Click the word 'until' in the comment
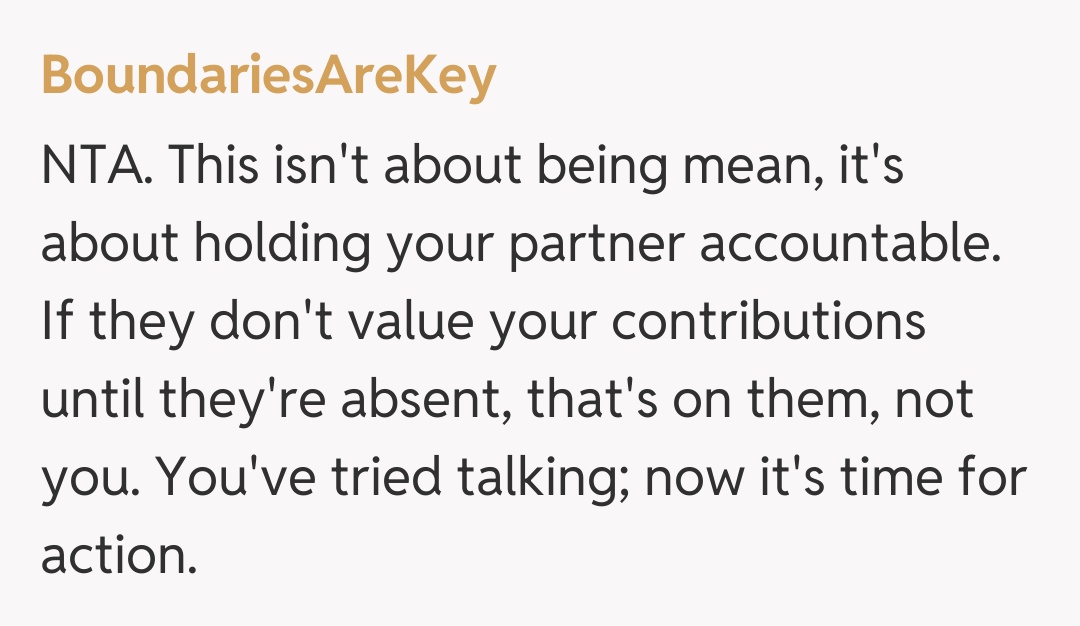The image size is (1080, 626). pos(90,400)
